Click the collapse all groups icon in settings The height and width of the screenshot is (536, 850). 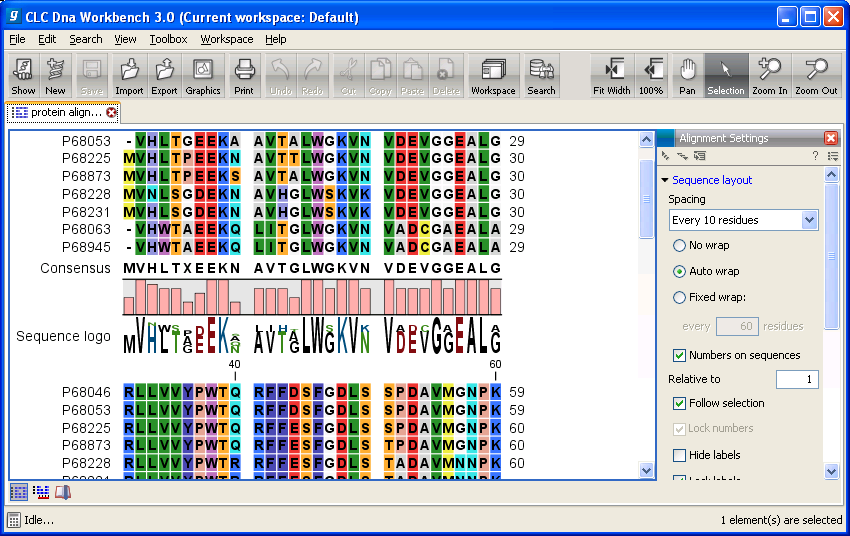click(x=665, y=156)
